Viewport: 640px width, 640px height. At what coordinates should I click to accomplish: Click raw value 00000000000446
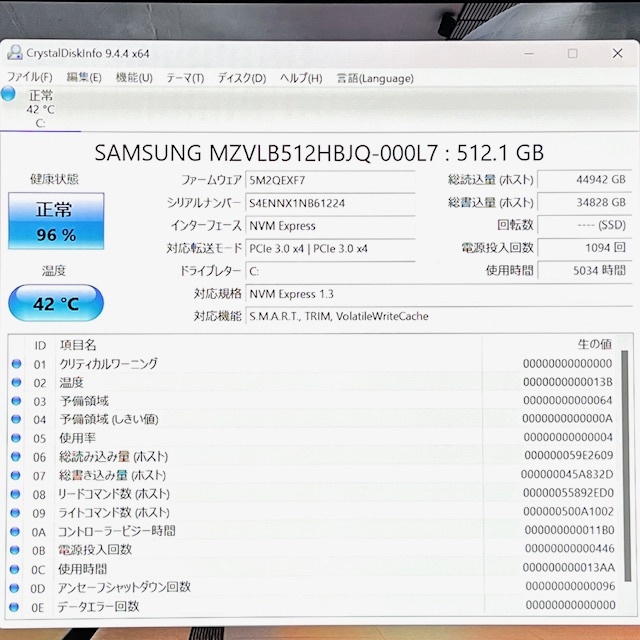570,549
